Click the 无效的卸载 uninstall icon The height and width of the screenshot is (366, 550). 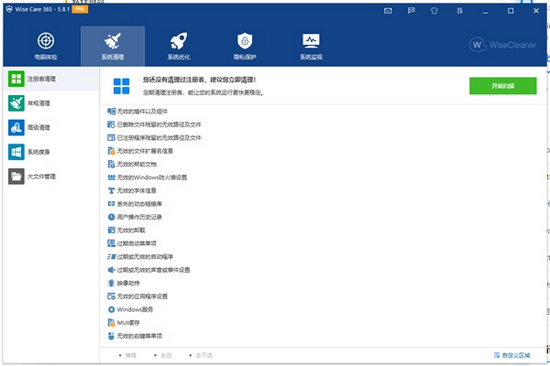pos(111,230)
